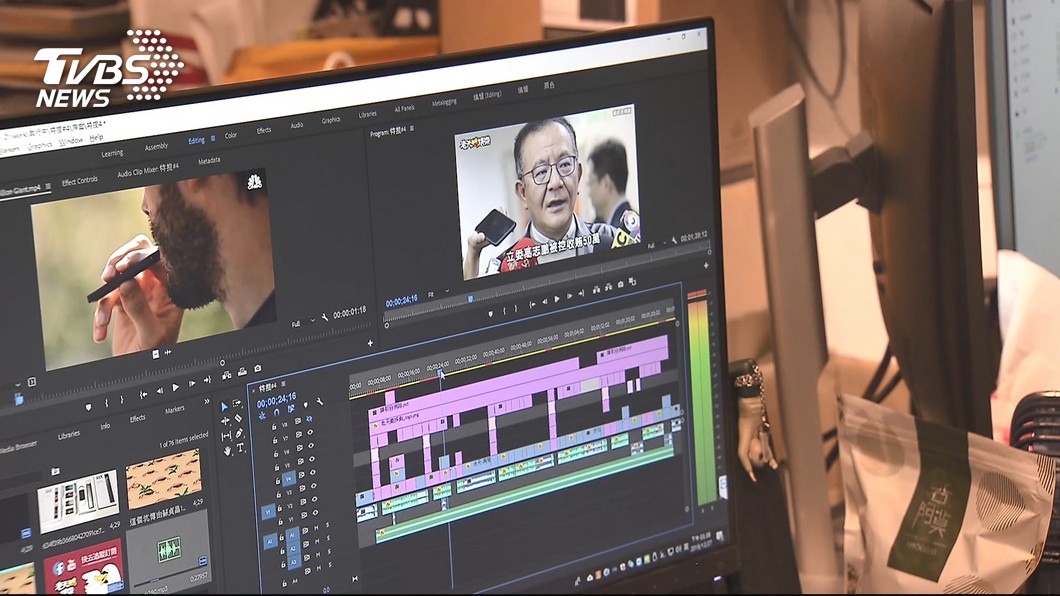This screenshot has height=596, width=1060.
Task: Toggle Snap magnet in timeline
Action: (276, 412)
